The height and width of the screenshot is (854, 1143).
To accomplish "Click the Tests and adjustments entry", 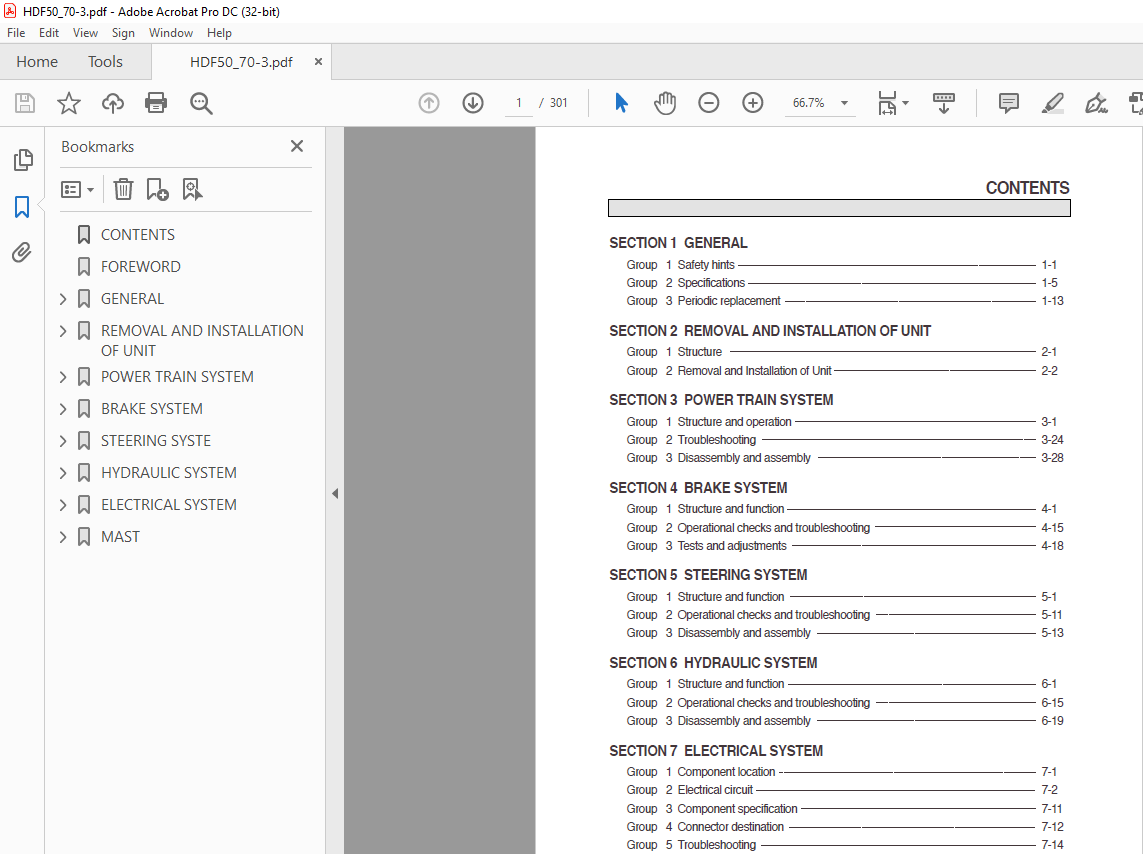I will tap(844, 546).
